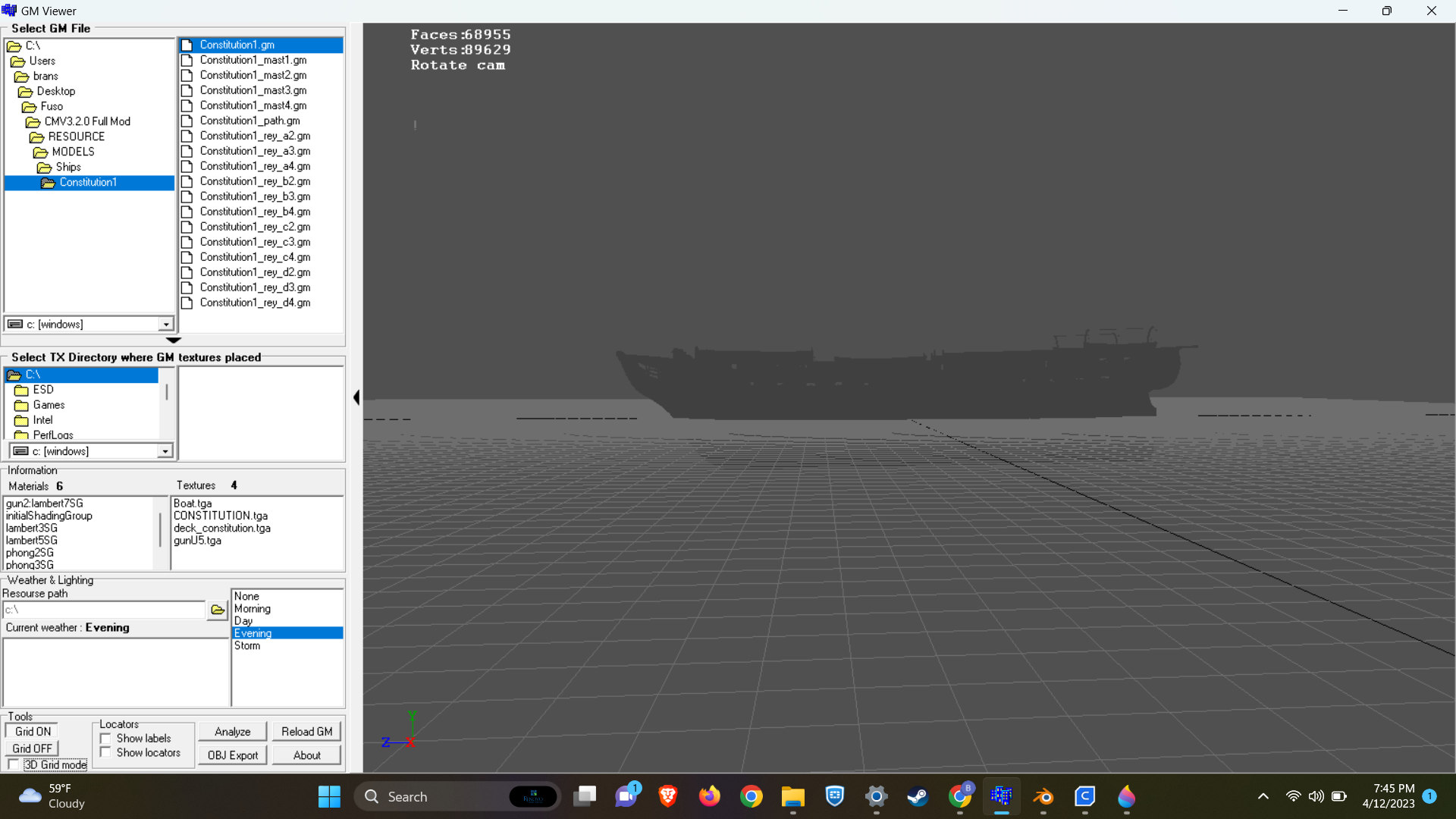Open Chrome from taskbar
This screenshot has height=819, width=1456.
pos(752,796)
